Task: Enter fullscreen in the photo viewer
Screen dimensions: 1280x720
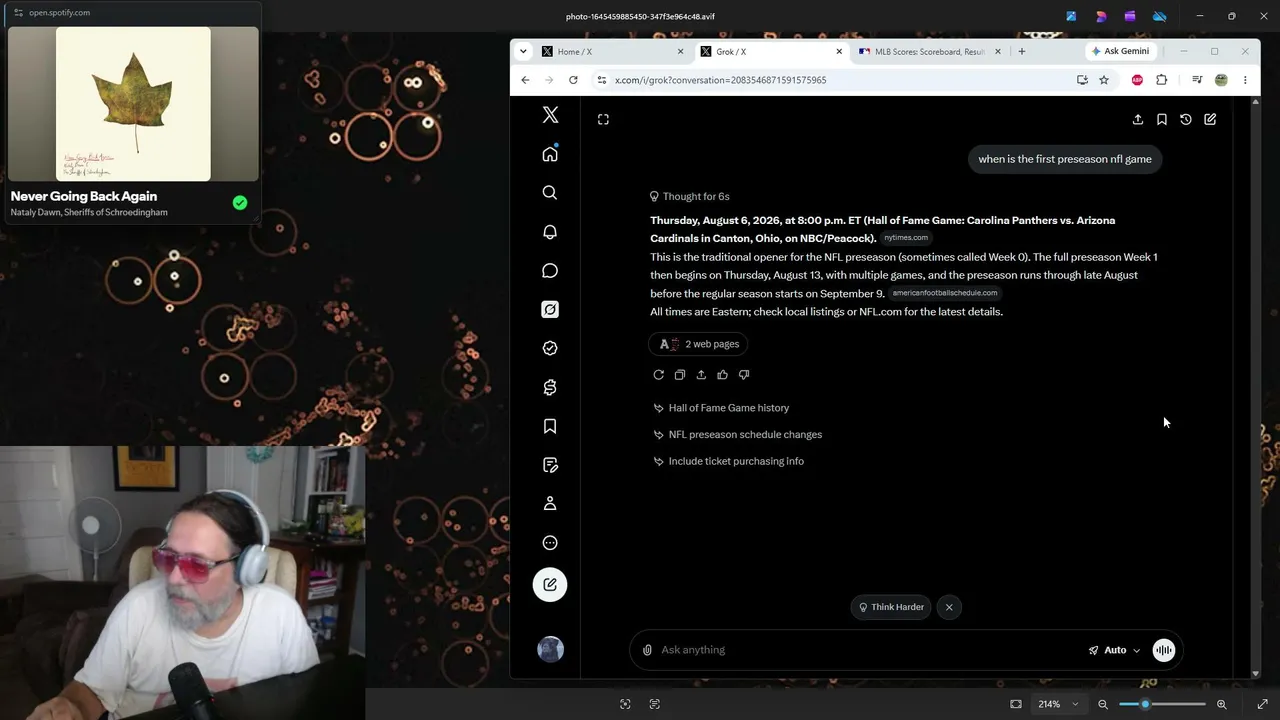Action: pyautogui.click(x=1263, y=704)
